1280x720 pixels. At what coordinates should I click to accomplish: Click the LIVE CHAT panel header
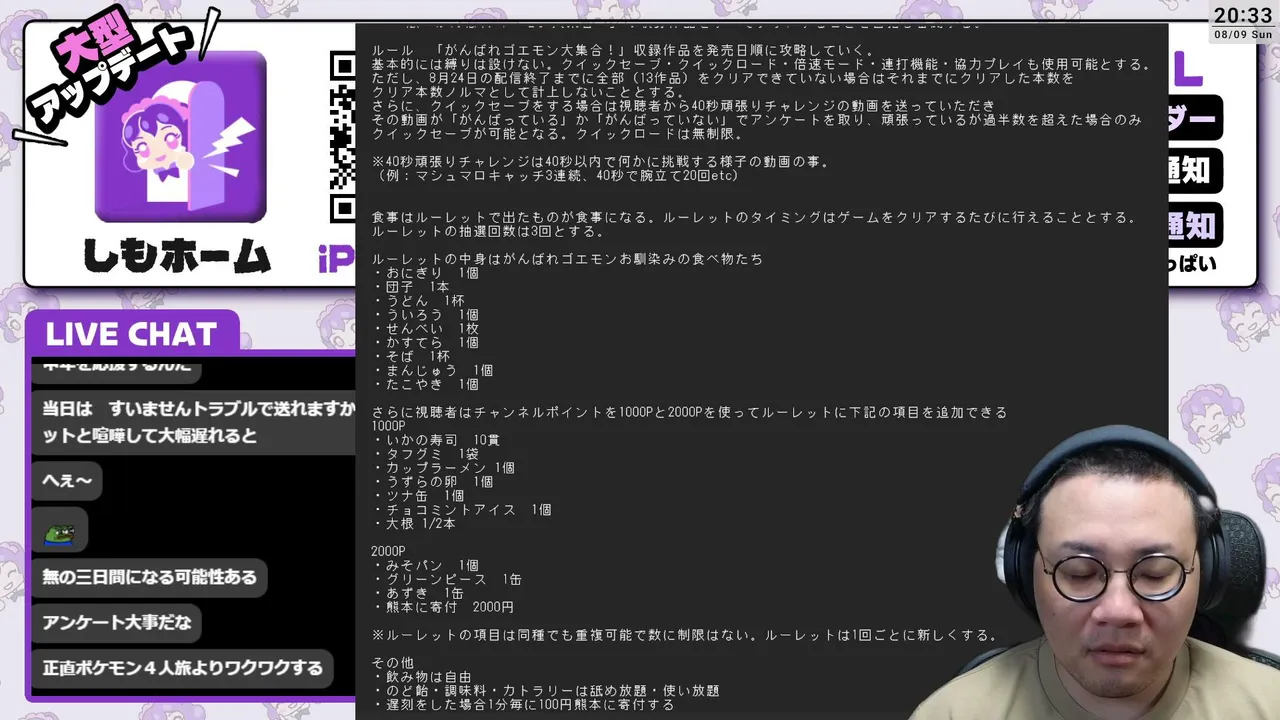point(131,333)
